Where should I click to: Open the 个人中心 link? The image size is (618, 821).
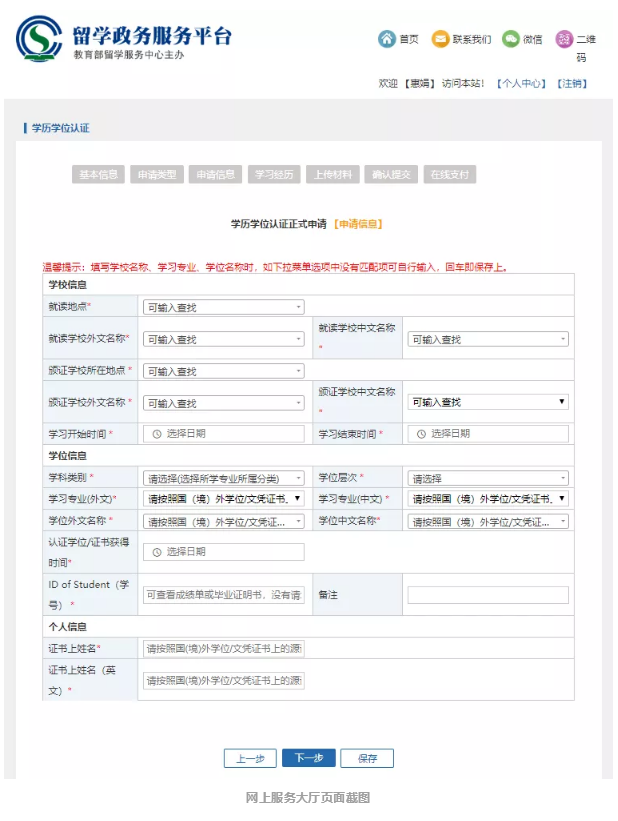coord(522,83)
